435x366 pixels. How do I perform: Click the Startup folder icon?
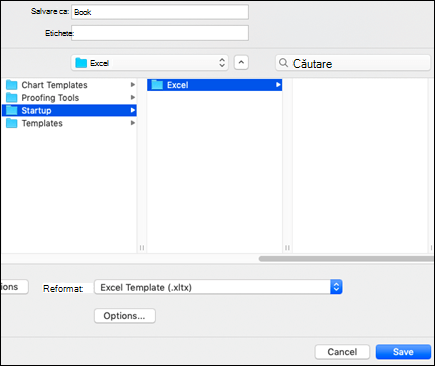tap(12, 110)
